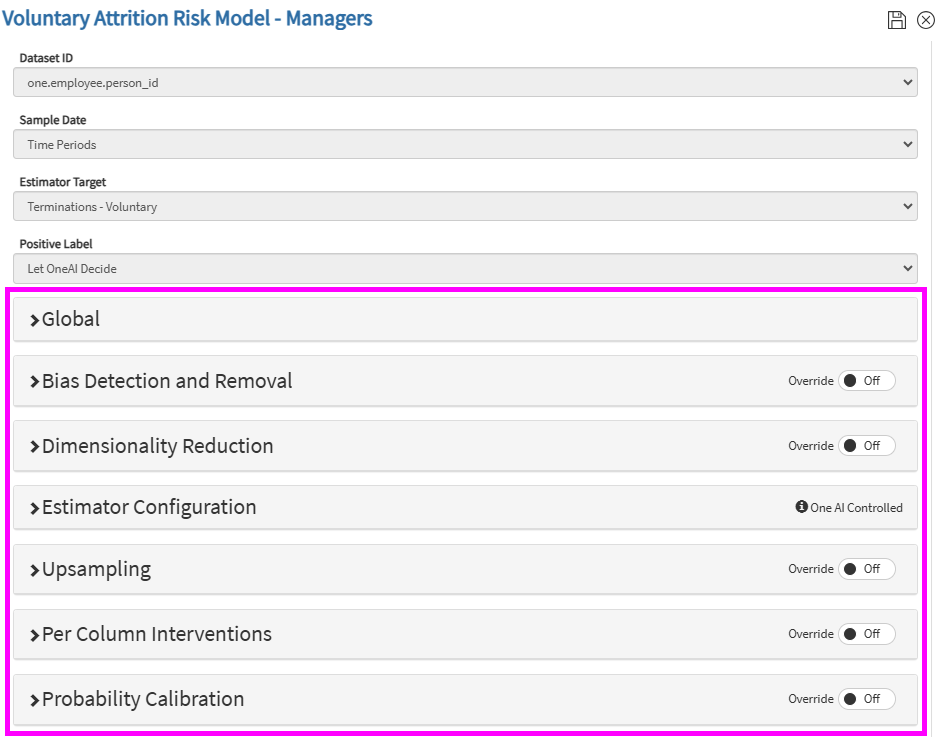936x737 pixels.
Task: Click the info icon beside One AI Controlled
Action: click(x=801, y=507)
